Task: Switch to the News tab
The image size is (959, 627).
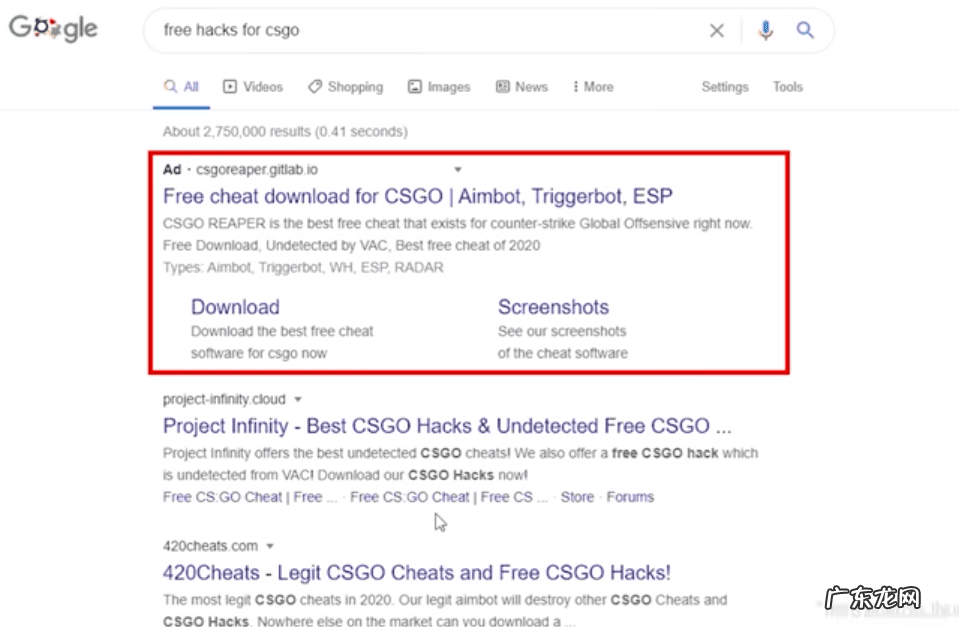Action: [522, 87]
